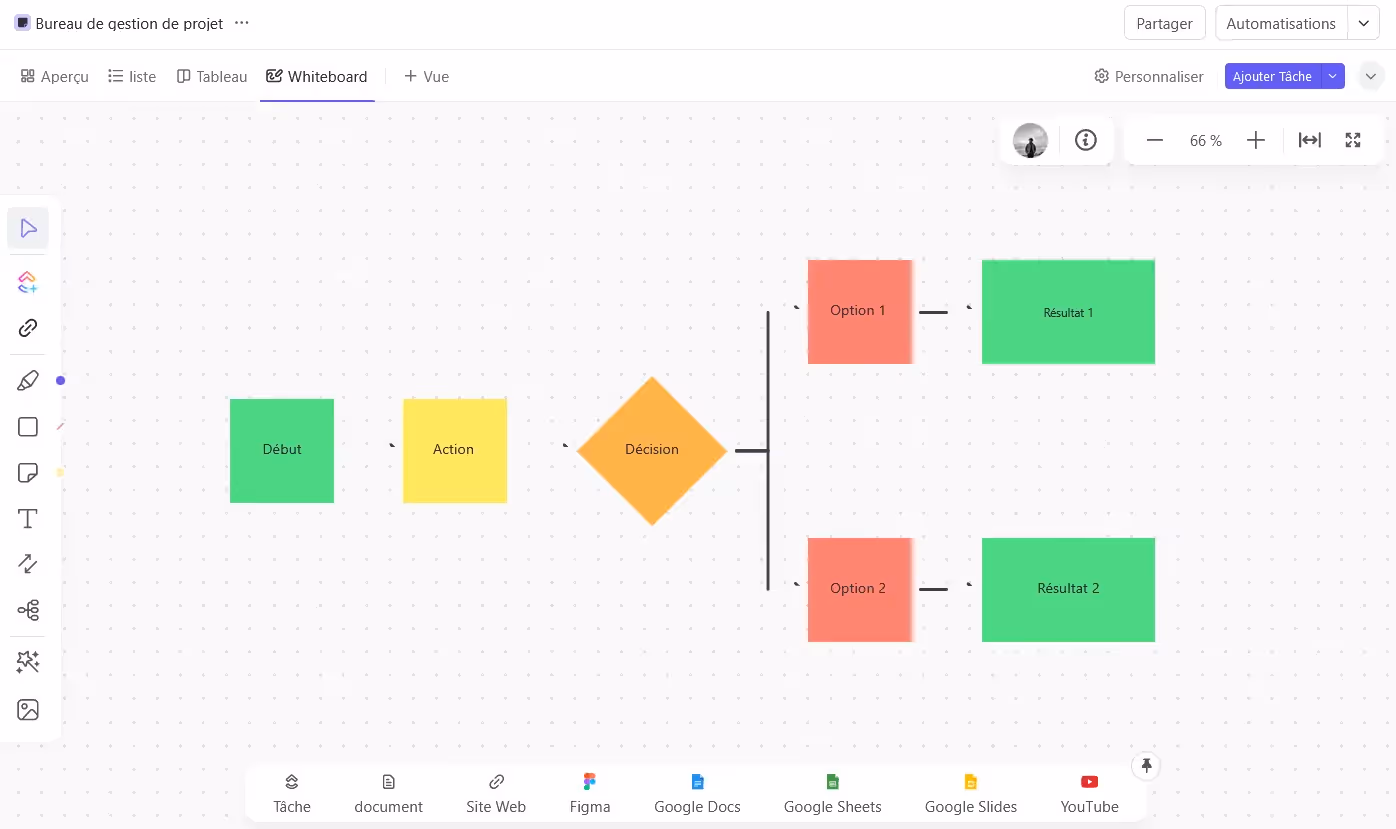Pick the marker tool color dot
The image size is (1396, 829).
click(61, 380)
